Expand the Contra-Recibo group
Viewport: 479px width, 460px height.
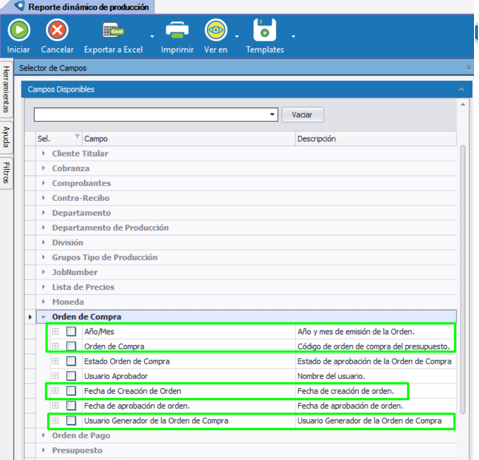43,198
